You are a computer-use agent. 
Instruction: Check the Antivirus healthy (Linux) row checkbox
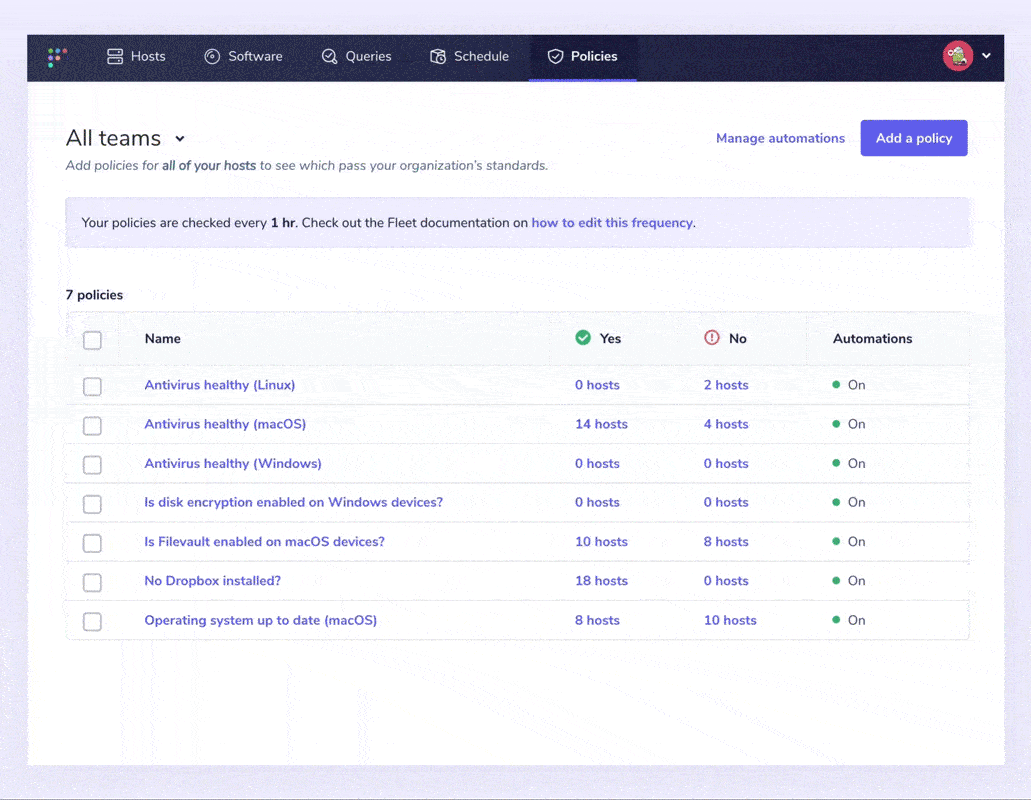[92, 387]
